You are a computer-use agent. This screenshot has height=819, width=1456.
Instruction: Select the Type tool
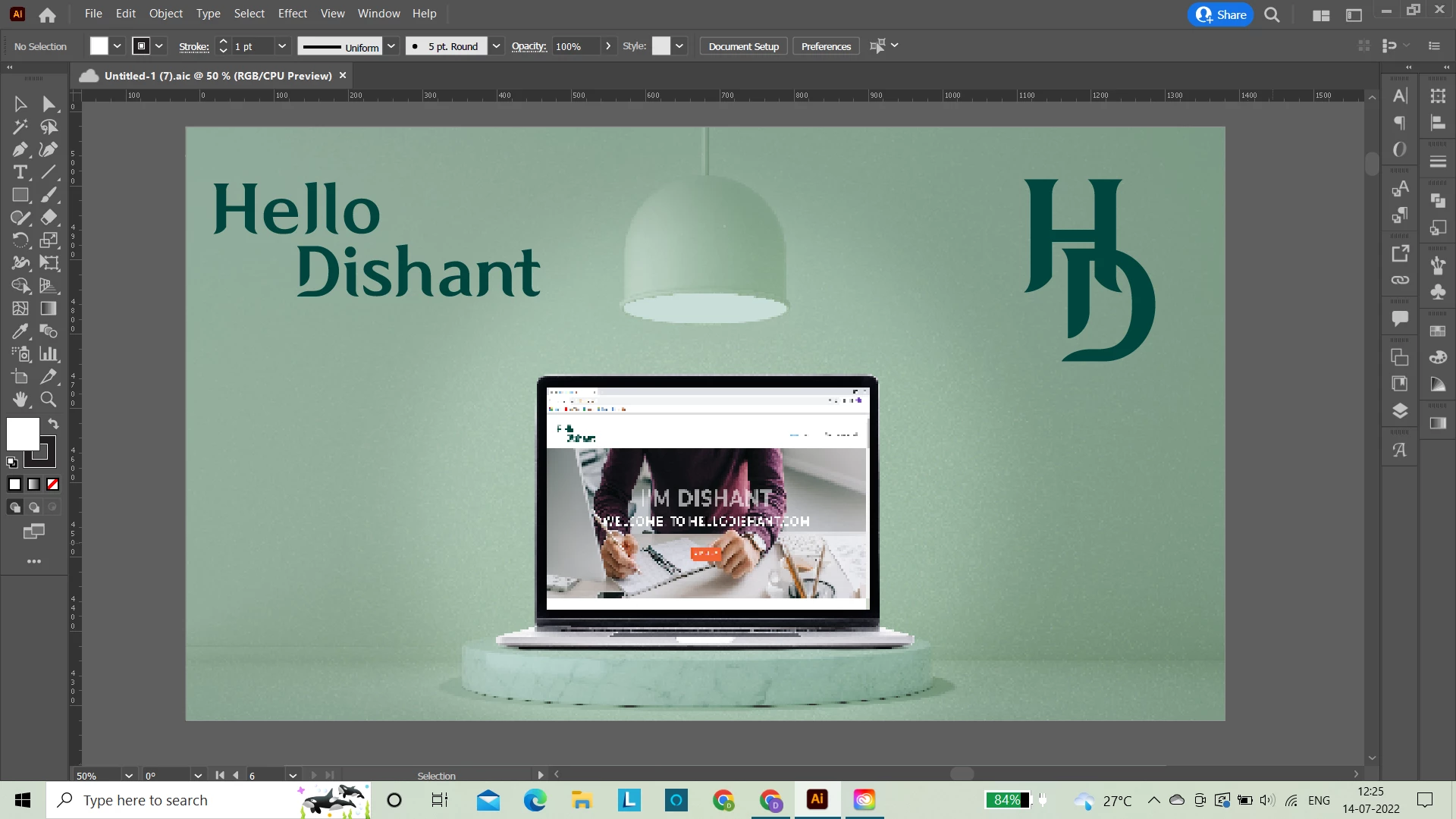[20, 172]
